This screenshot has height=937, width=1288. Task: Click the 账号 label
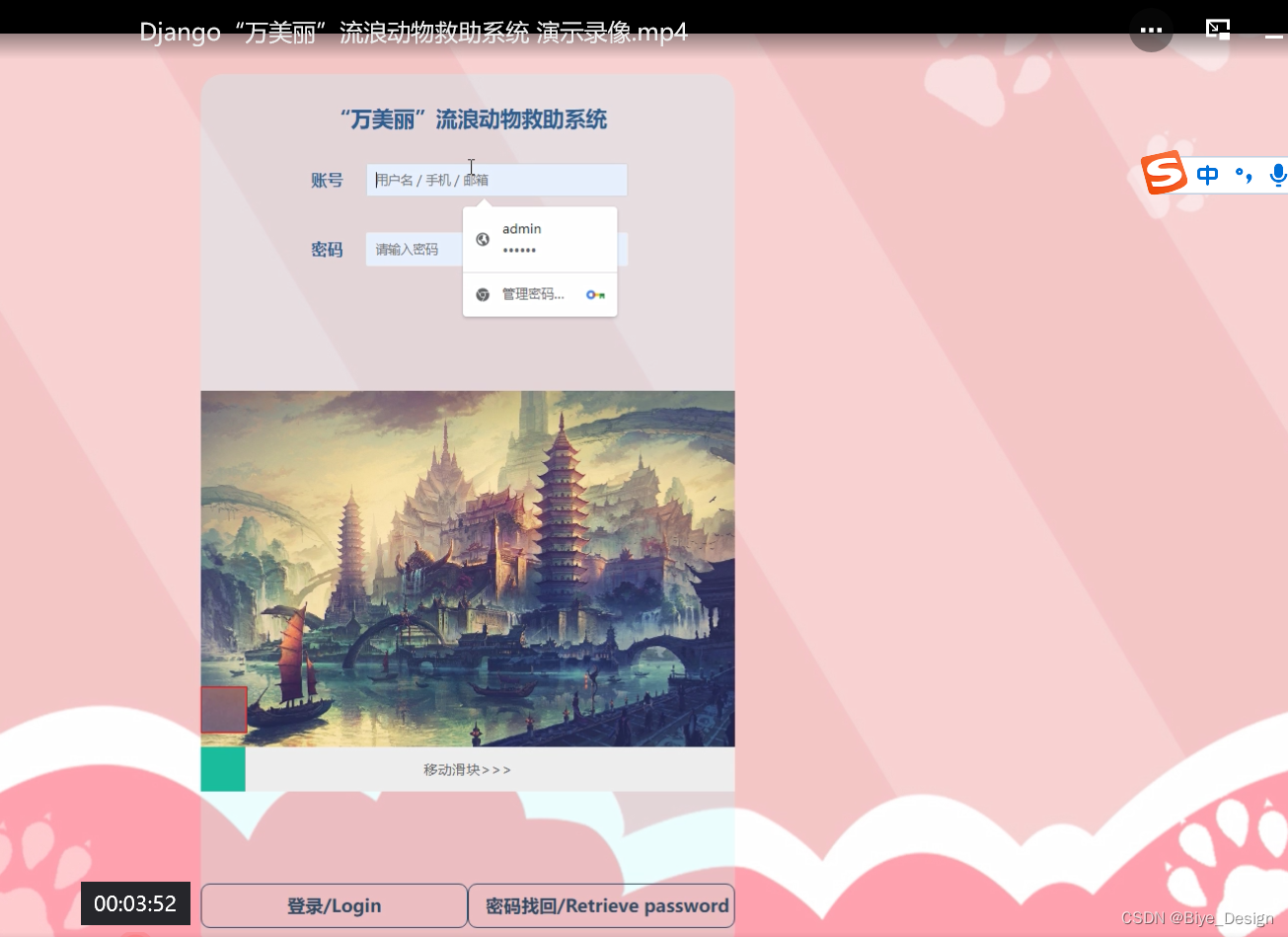pyautogui.click(x=327, y=180)
